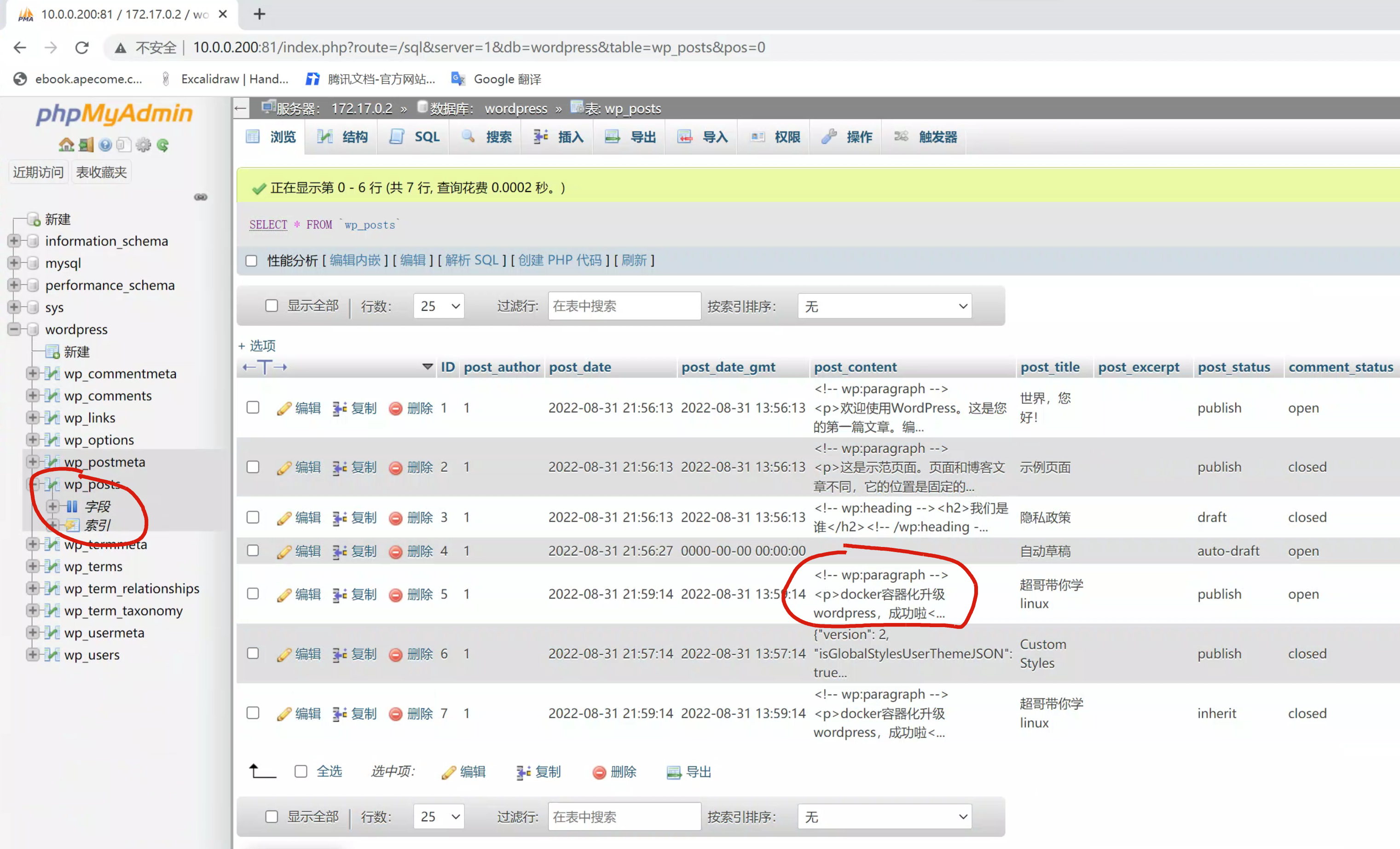Click browser page reload icon
1400x849 pixels.
(82, 47)
